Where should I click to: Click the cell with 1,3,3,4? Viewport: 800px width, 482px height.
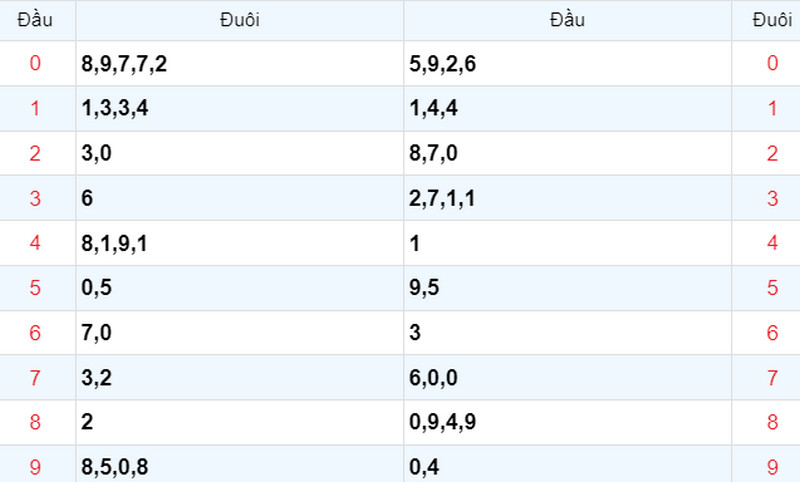tap(240, 108)
